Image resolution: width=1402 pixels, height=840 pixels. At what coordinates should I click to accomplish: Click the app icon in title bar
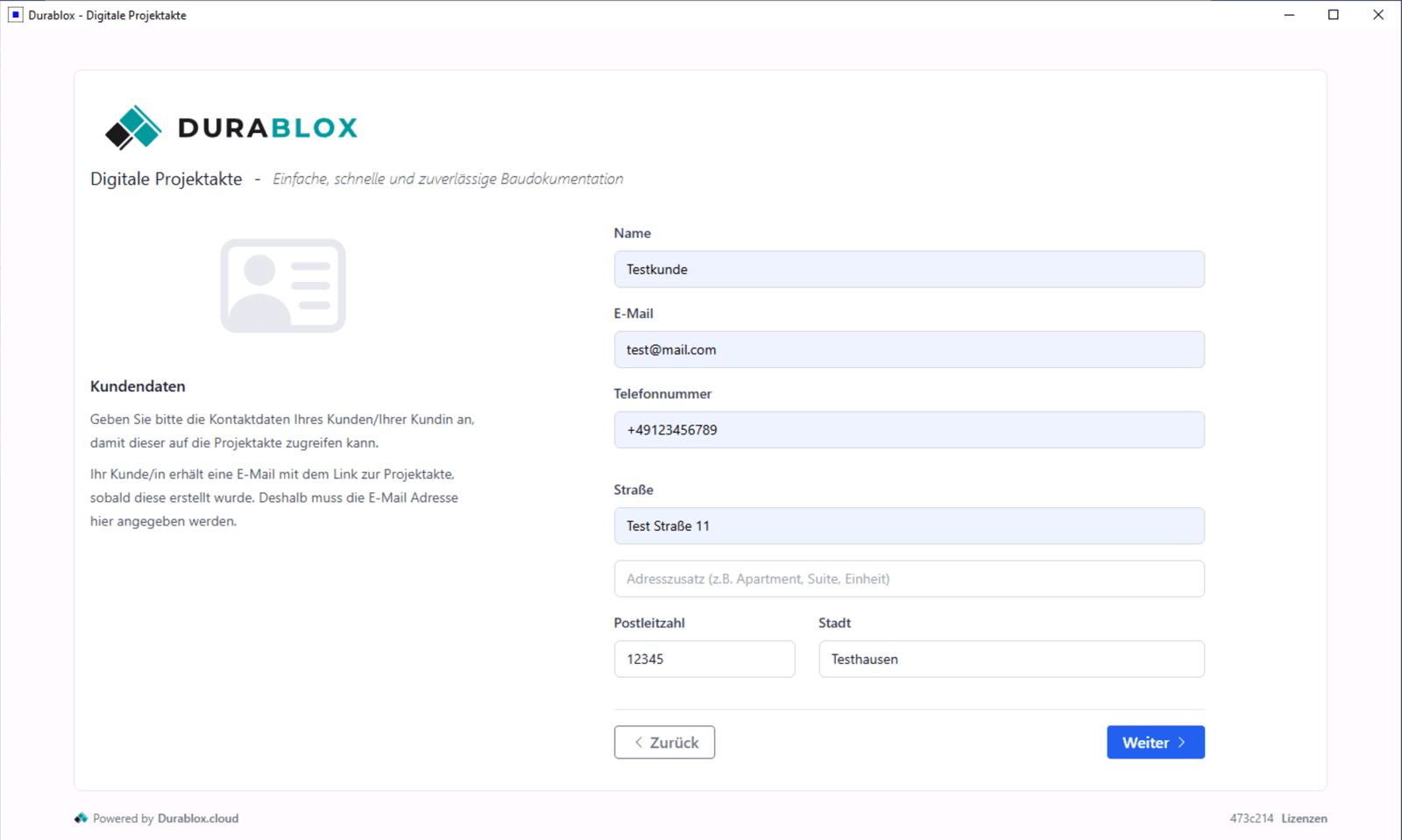(x=15, y=15)
